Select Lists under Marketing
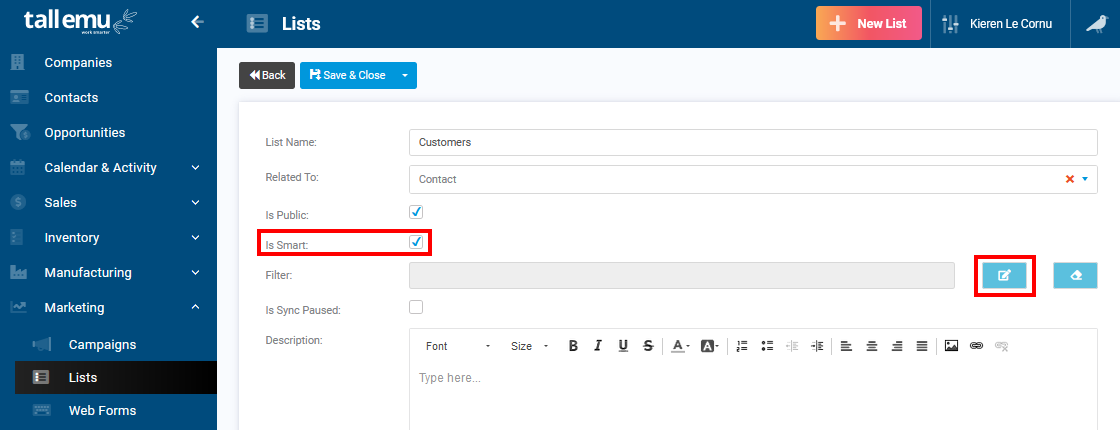This screenshot has height=430, width=1120. pos(116,377)
